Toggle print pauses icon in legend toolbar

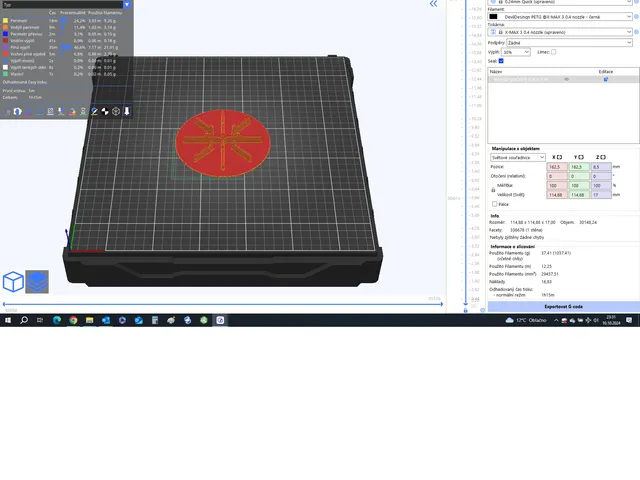click(x=83, y=111)
